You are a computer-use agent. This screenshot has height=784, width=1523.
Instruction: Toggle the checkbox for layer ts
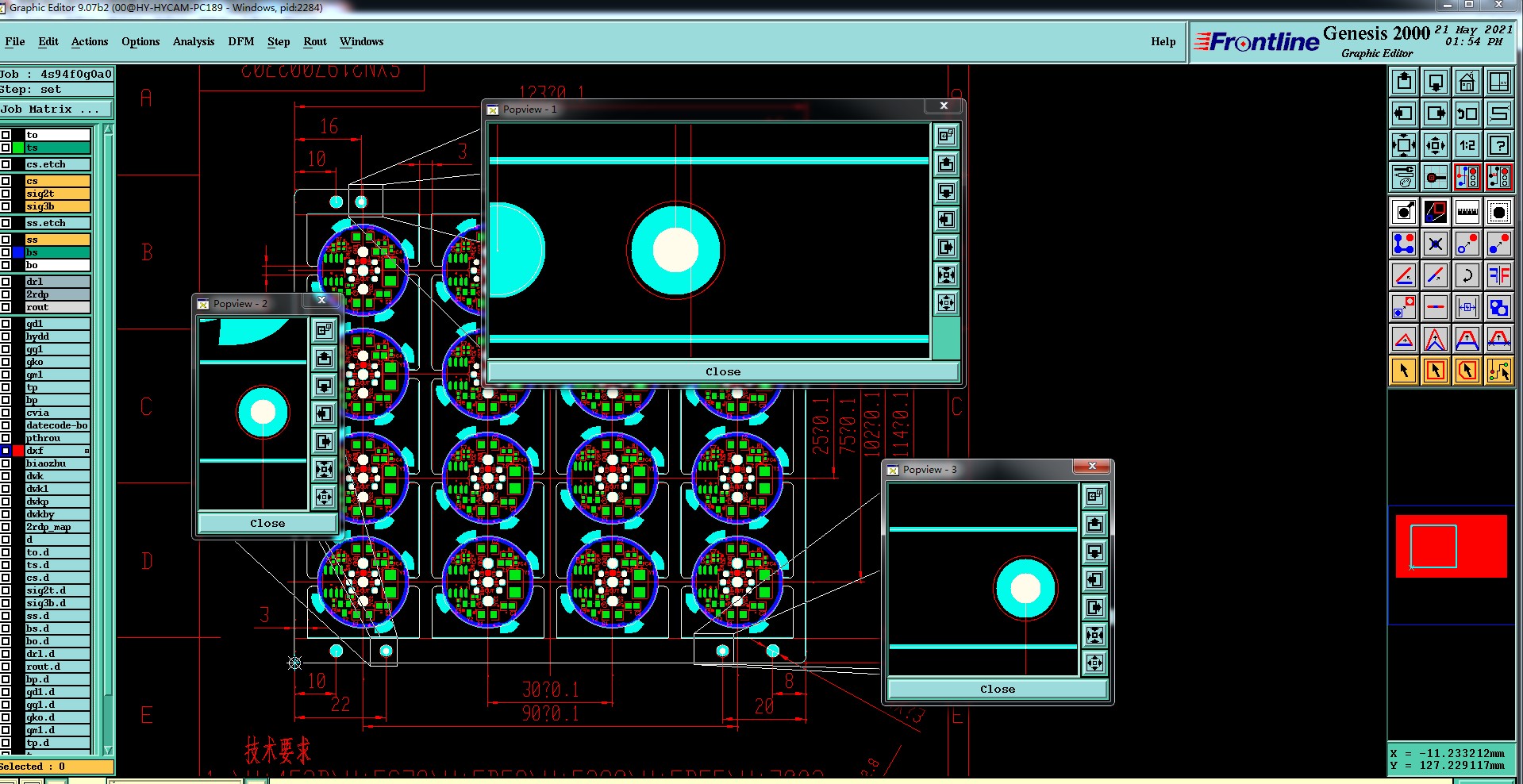point(6,148)
